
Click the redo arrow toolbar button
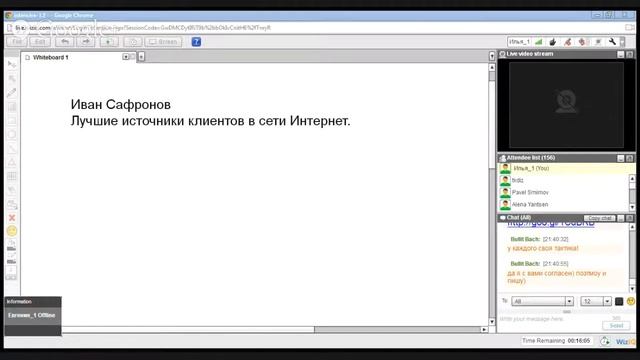tap(86, 42)
